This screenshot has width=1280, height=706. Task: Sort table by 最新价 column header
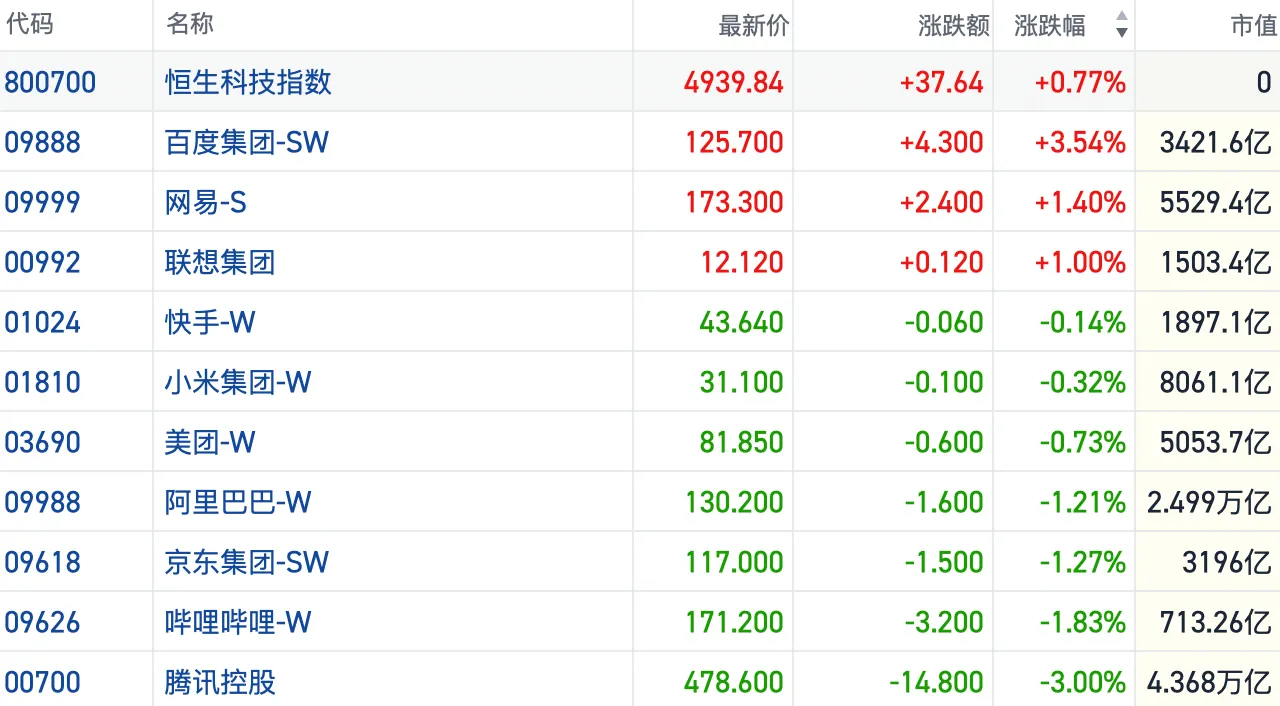[x=753, y=25]
